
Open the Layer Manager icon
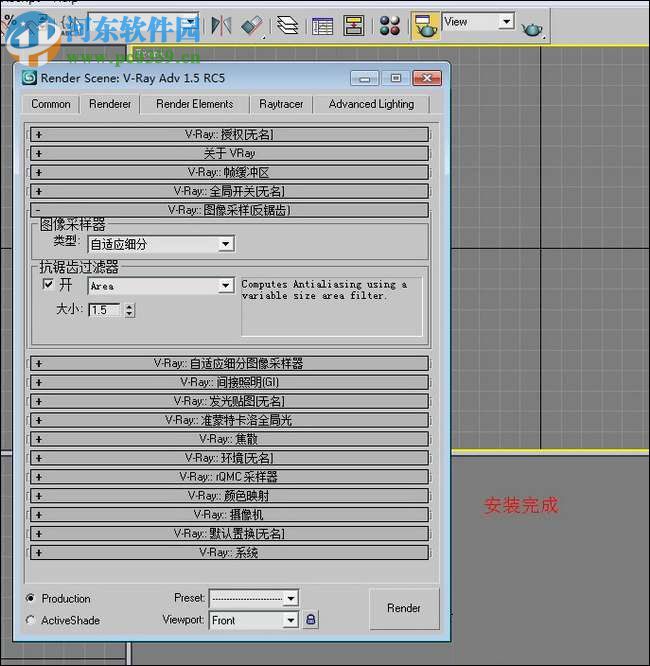point(288,26)
